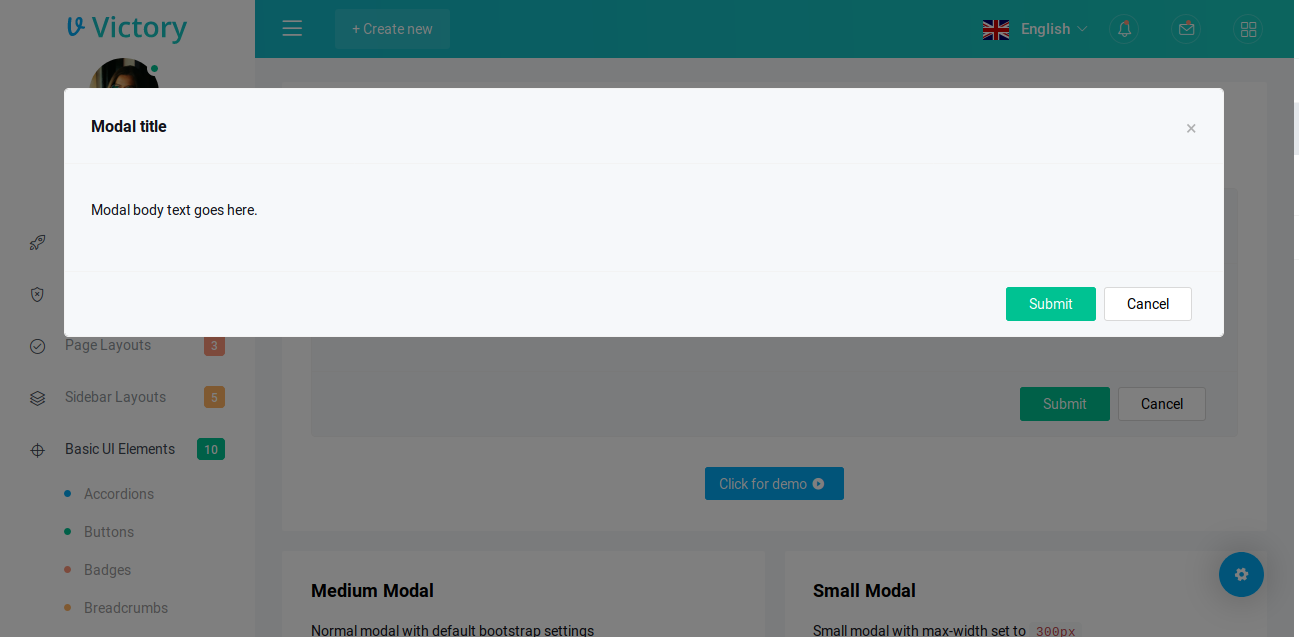Click the rocket icon in sidebar

click(x=37, y=242)
